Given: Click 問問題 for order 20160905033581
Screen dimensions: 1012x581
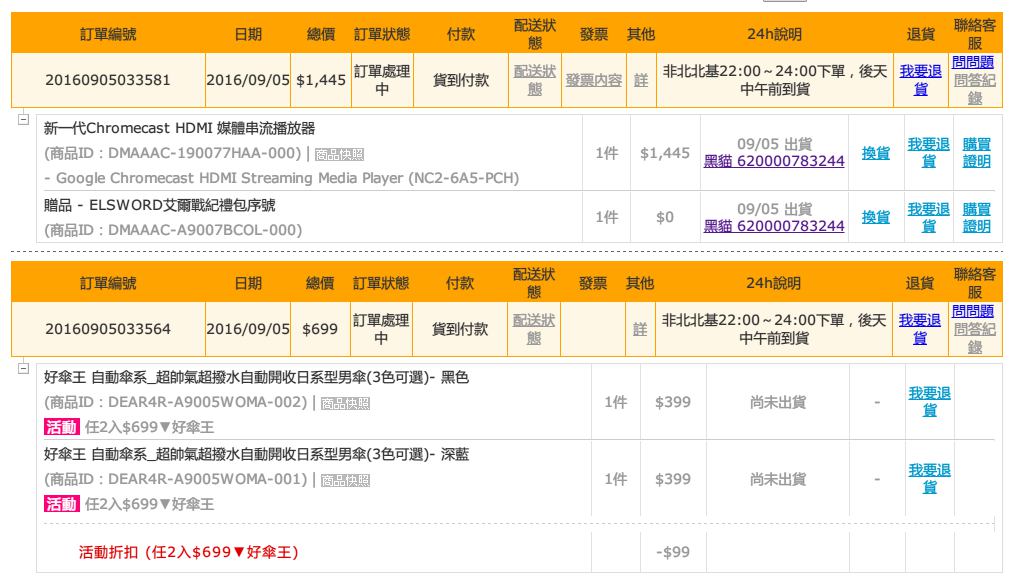Looking at the screenshot, I should click(974, 62).
